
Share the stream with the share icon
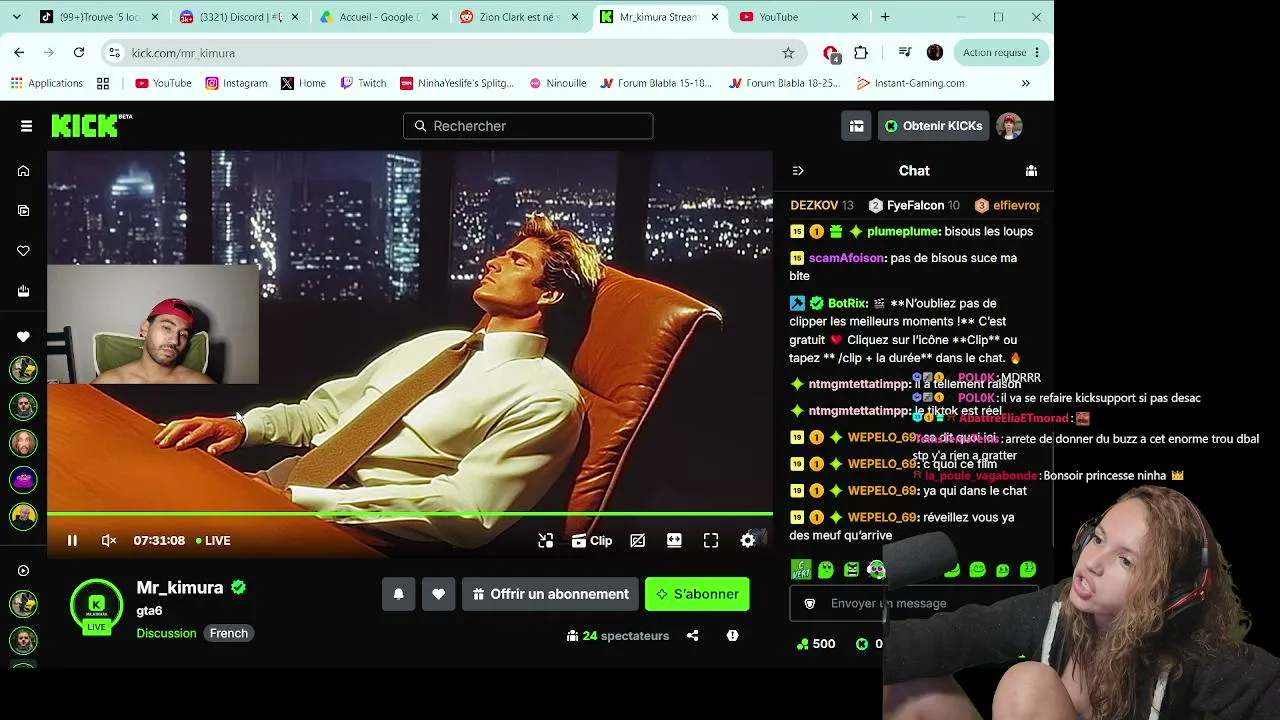[692, 635]
